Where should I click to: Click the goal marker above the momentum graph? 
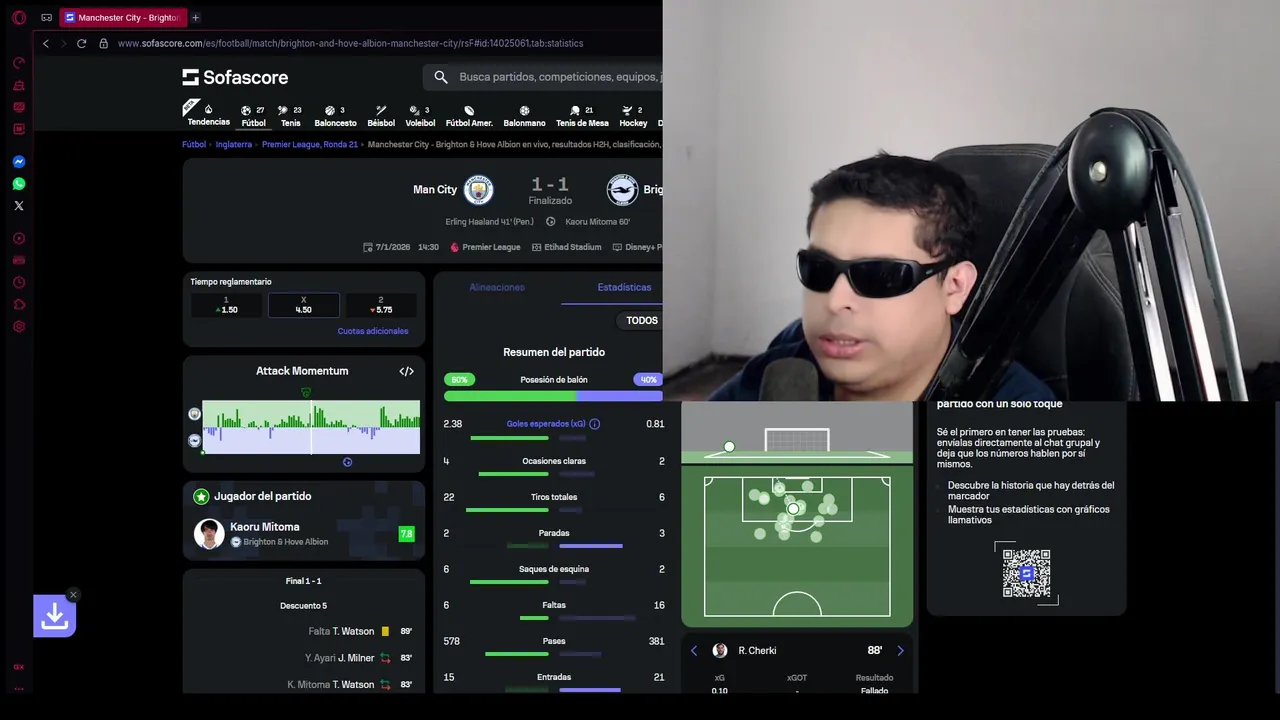306,393
